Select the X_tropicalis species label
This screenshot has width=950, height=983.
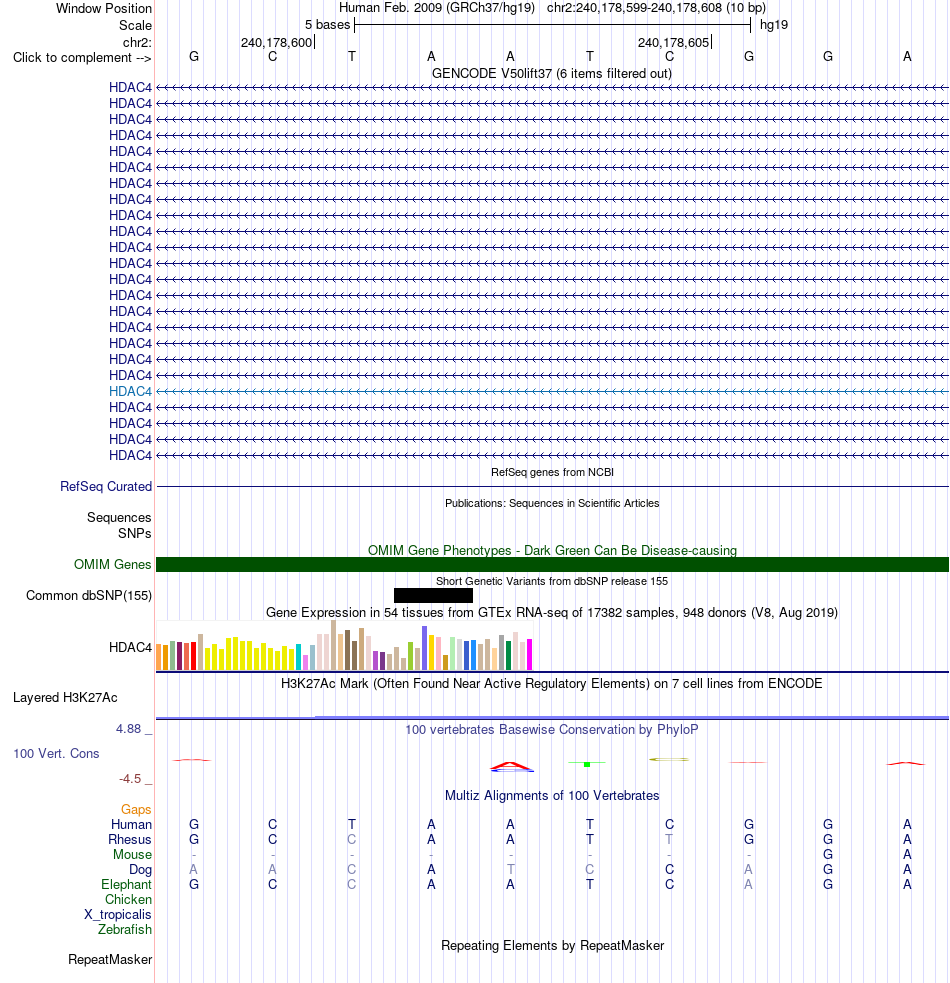tap(118, 915)
